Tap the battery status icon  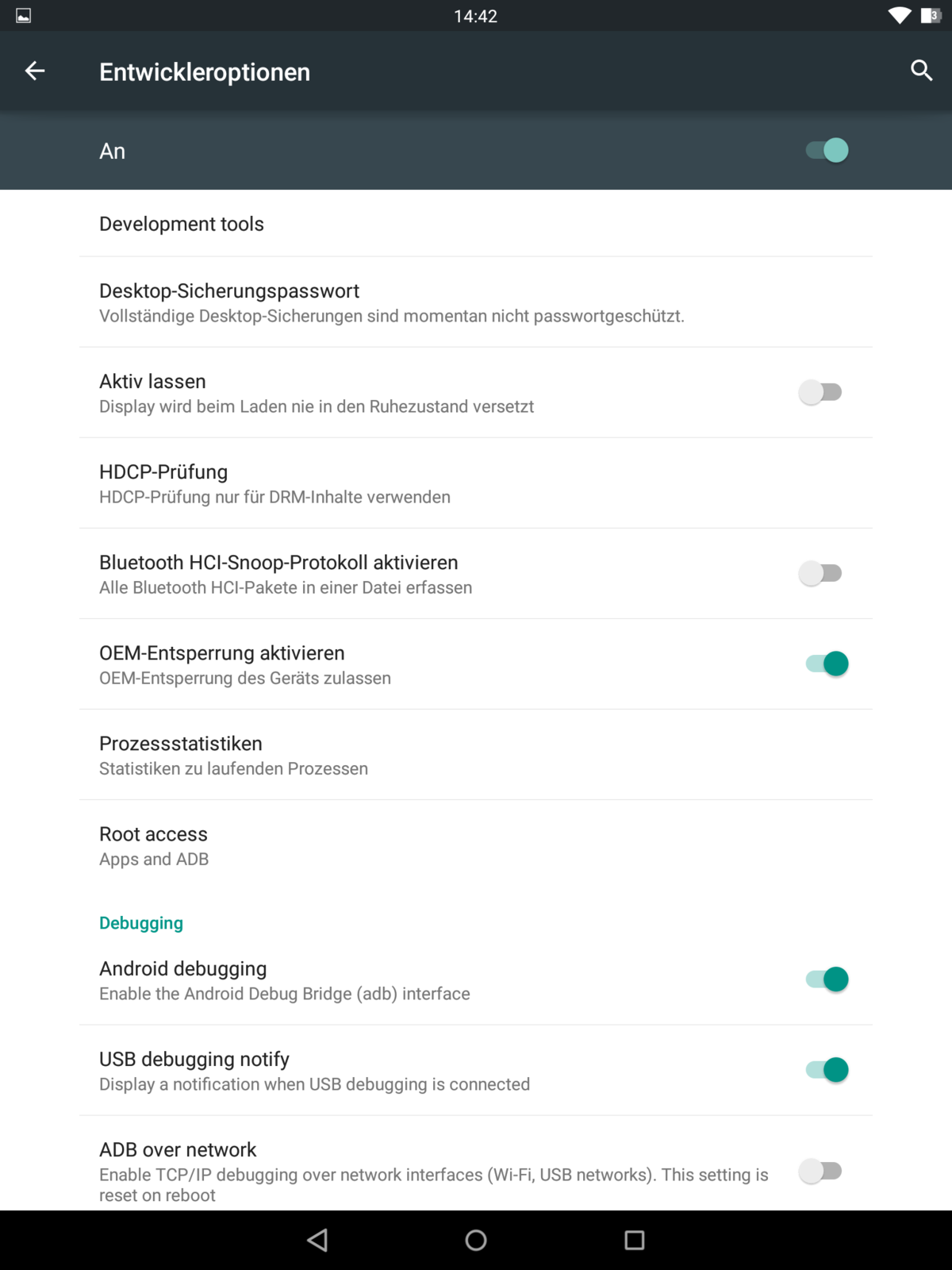tap(930, 16)
